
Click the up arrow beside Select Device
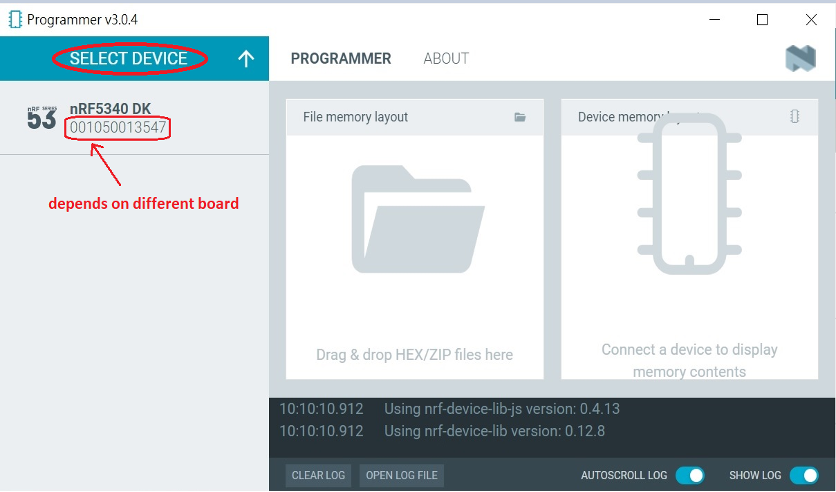tap(246, 59)
